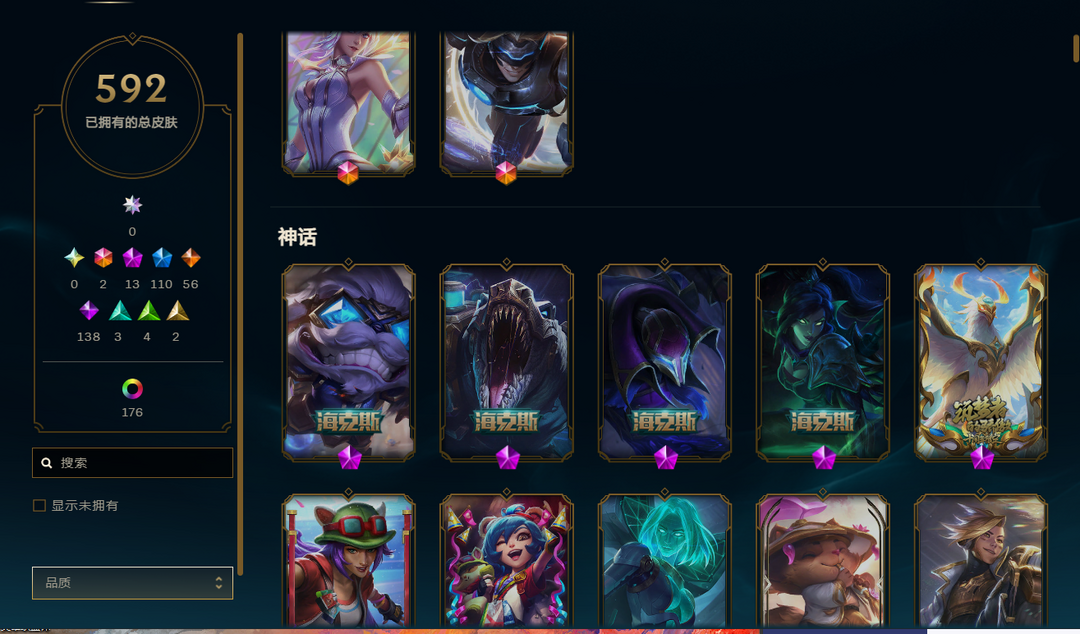Click the green triangle gem above 4
1080x634 pixels.
(149, 311)
